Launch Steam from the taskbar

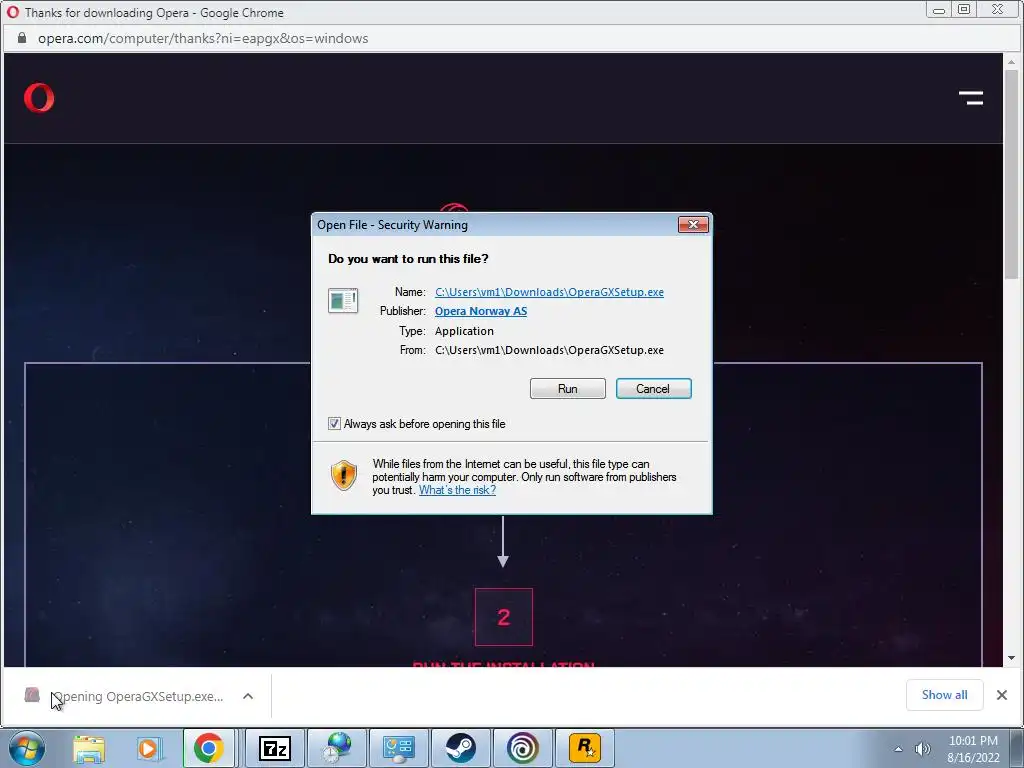[x=460, y=748]
